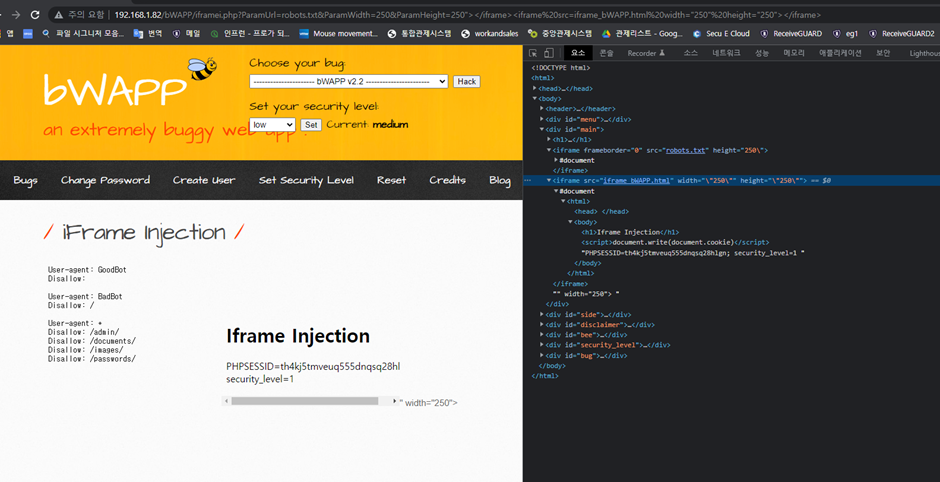Expand the head element node
Image resolution: width=940 pixels, height=482 pixels.
pos(535,88)
